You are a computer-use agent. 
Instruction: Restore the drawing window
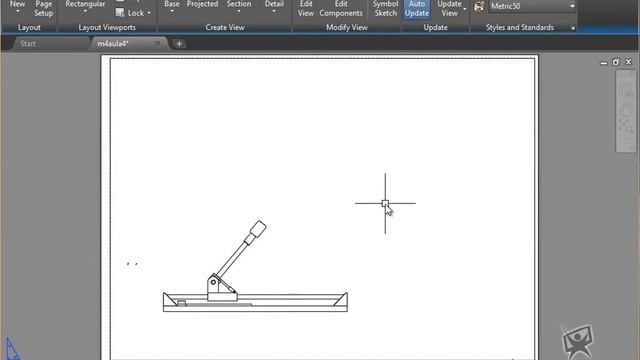(x=616, y=62)
